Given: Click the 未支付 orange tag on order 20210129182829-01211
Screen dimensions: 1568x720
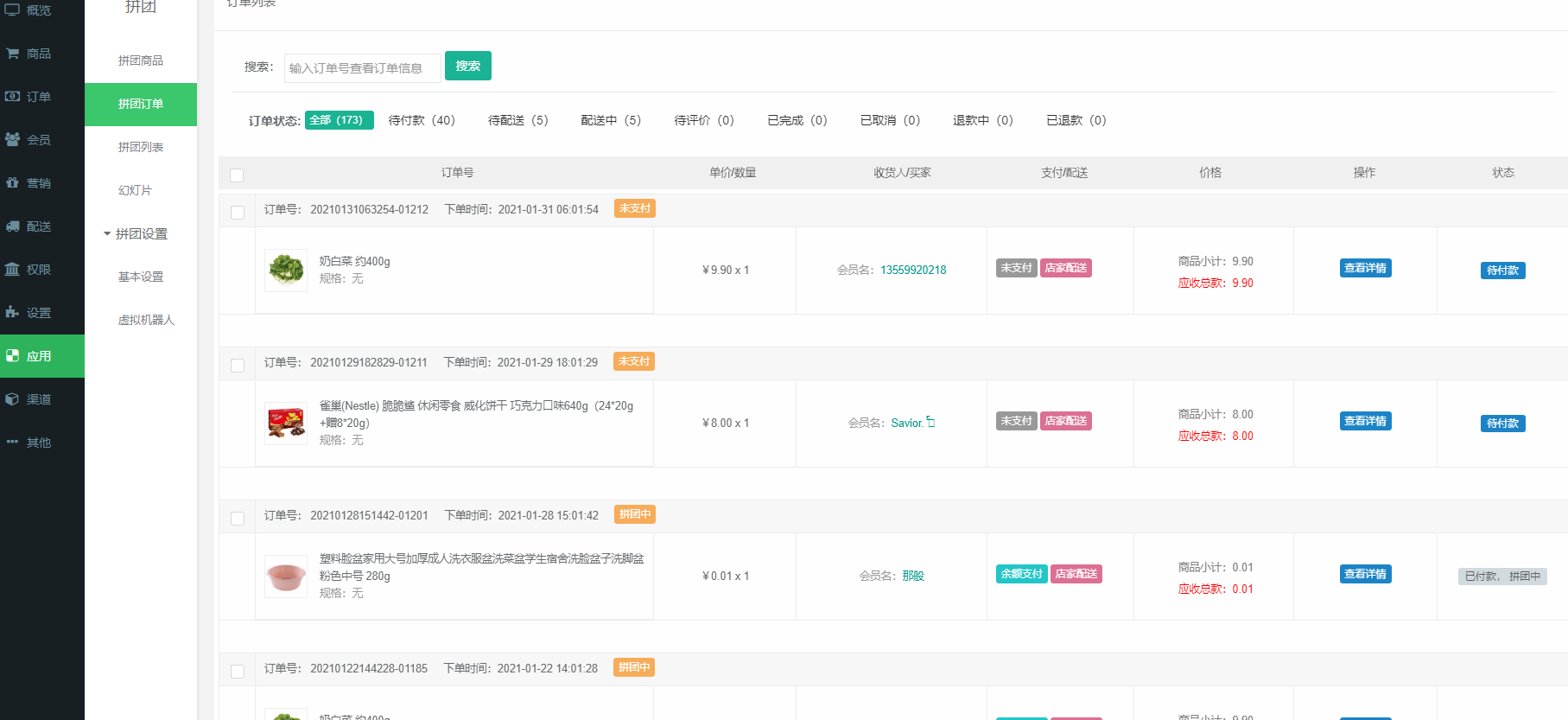Looking at the screenshot, I should 634,361.
